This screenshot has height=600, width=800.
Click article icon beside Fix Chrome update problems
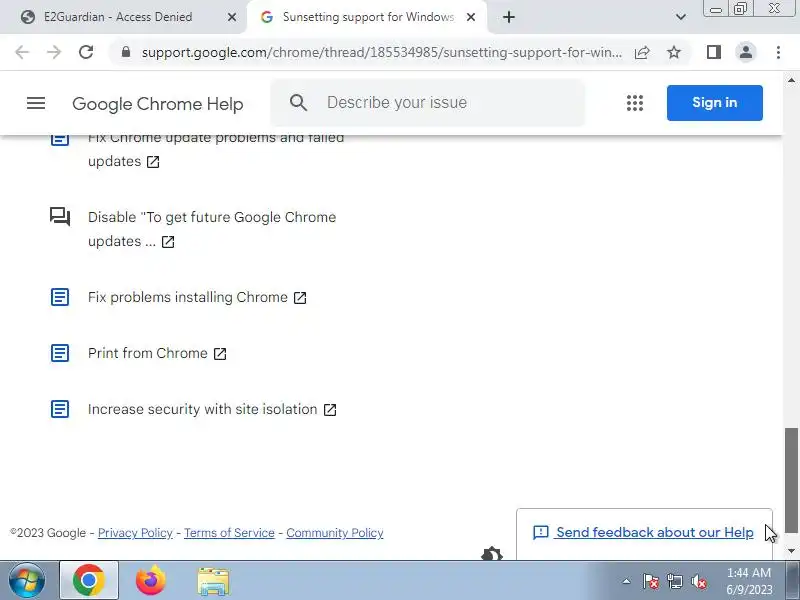[x=60, y=139]
